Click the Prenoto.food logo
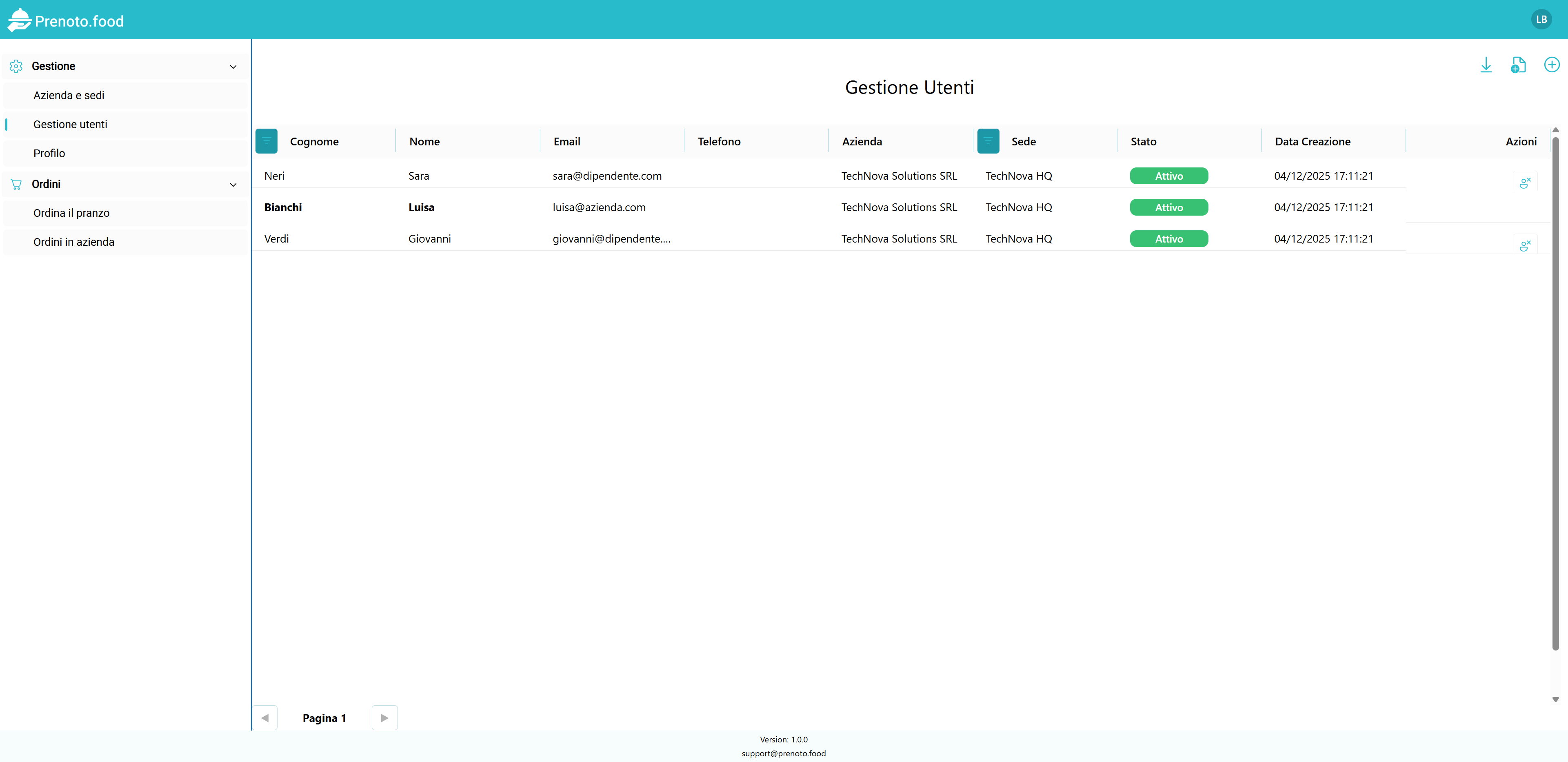This screenshot has width=1568, height=762. [66, 21]
